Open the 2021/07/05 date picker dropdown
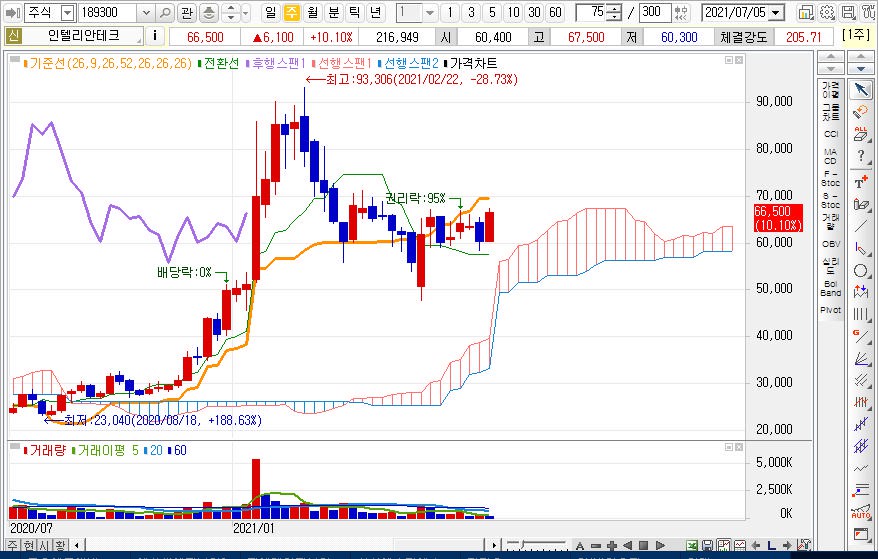The width and height of the screenshot is (878, 559). pyautogui.click(x=776, y=12)
